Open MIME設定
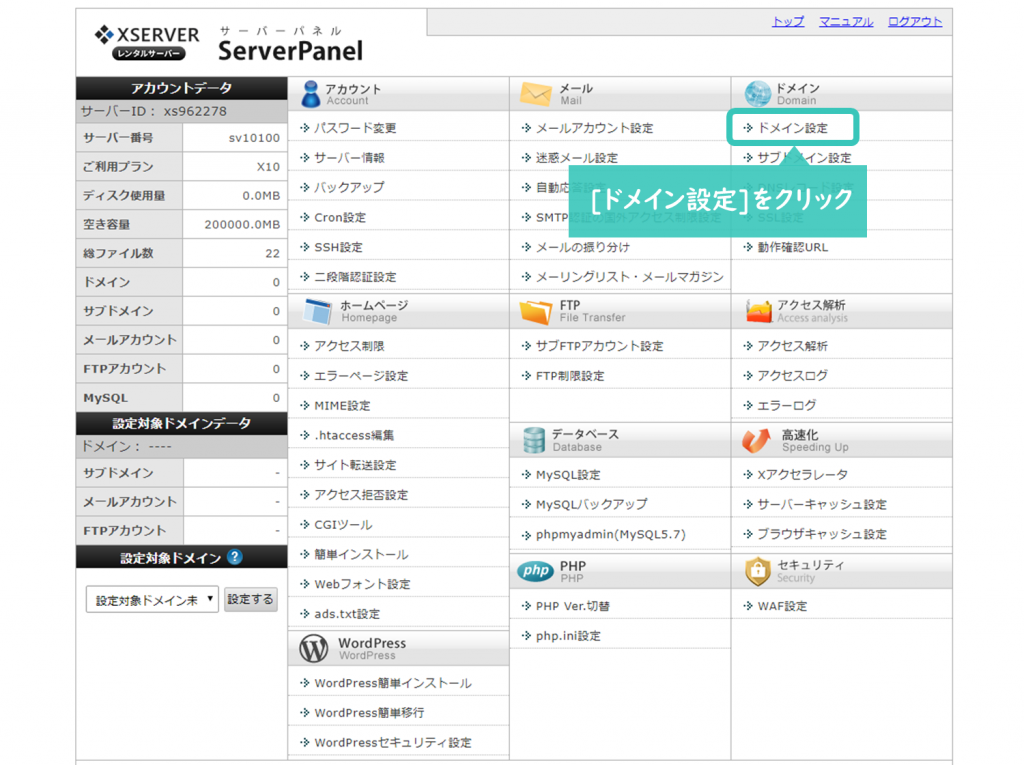 click(x=342, y=406)
